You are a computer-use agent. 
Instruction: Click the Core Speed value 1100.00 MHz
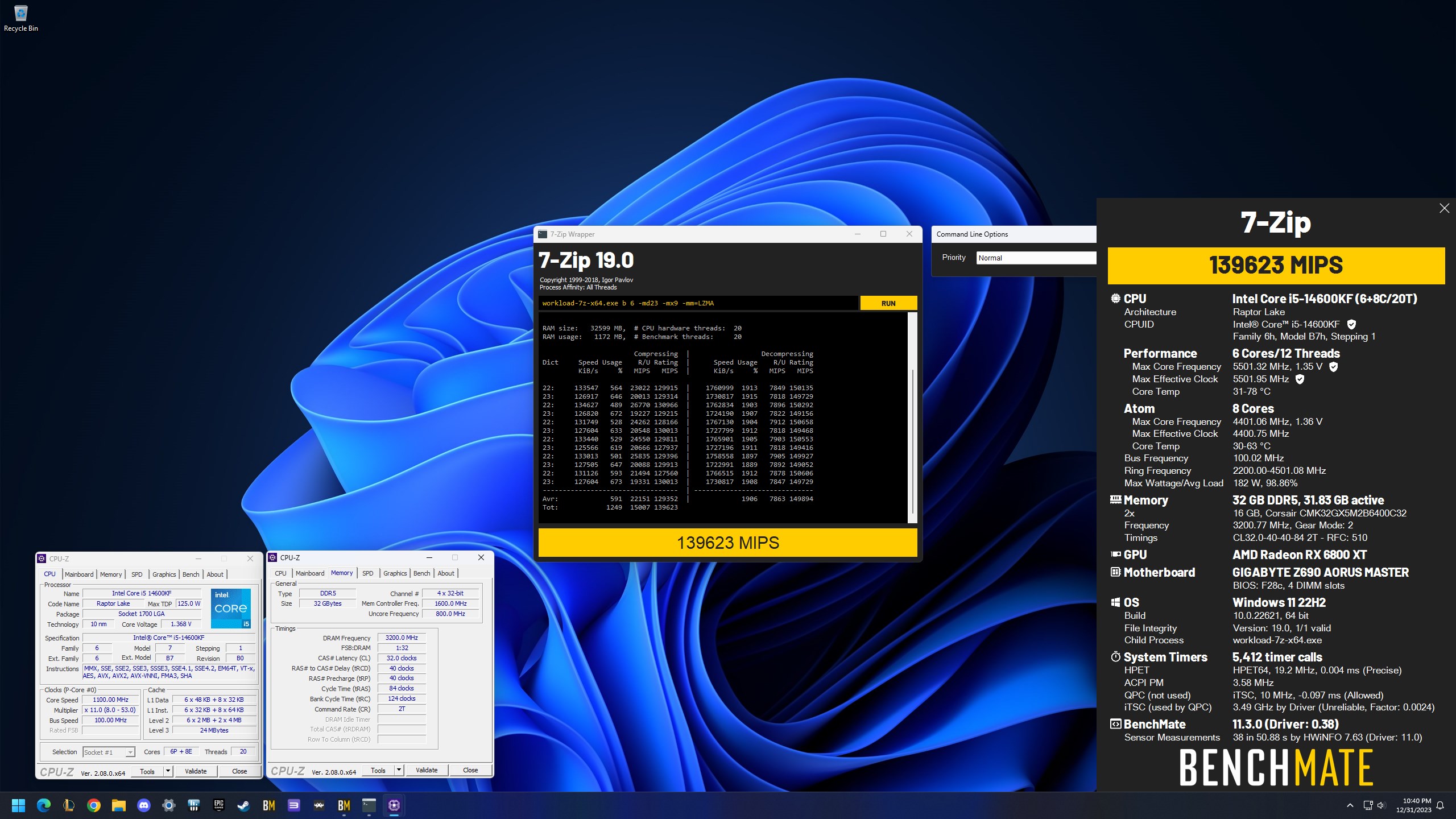coord(111,700)
